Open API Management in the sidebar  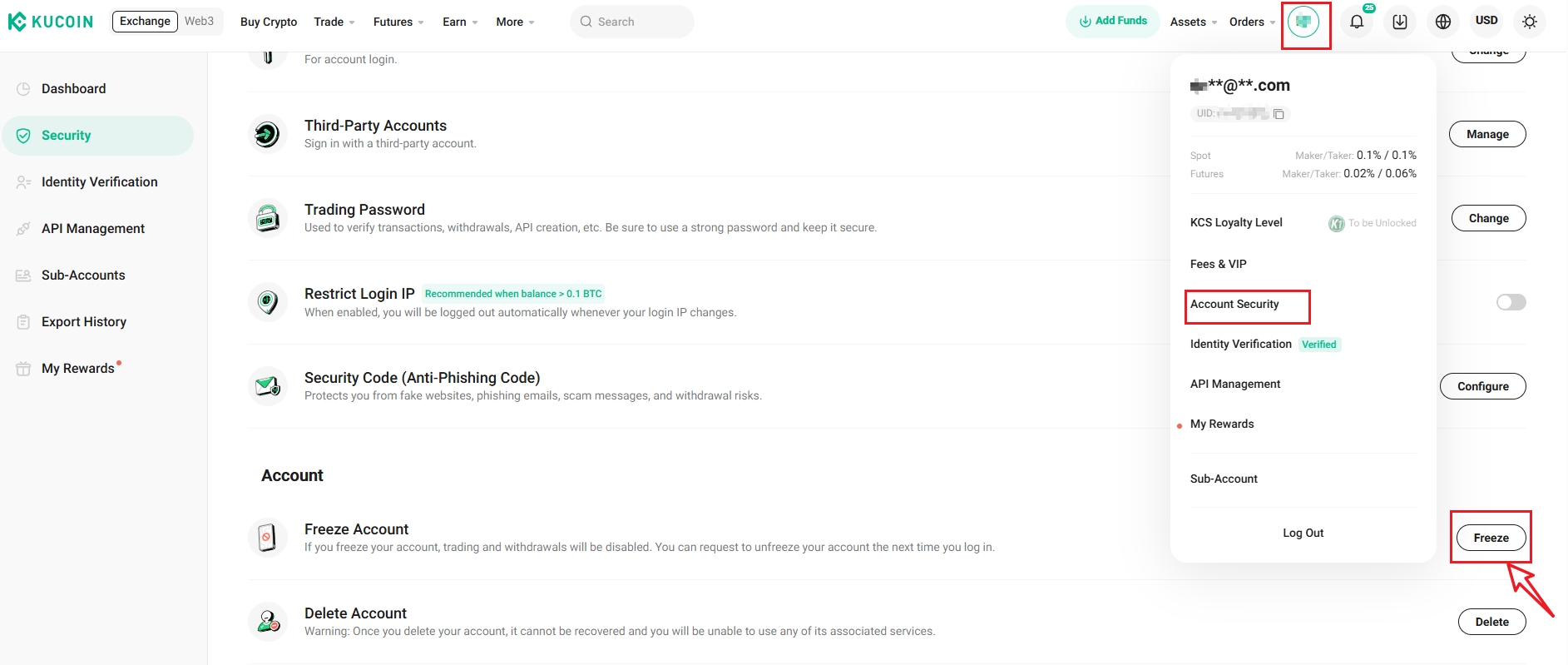coord(98,229)
